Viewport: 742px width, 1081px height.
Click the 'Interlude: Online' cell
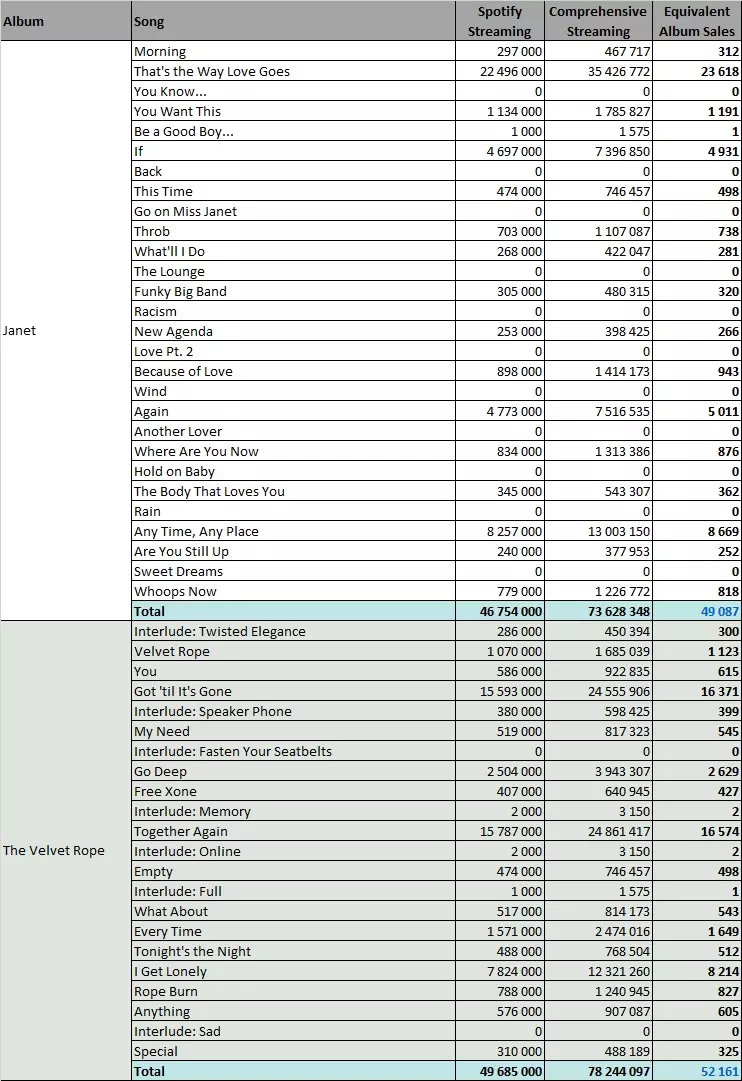point(293,851)
